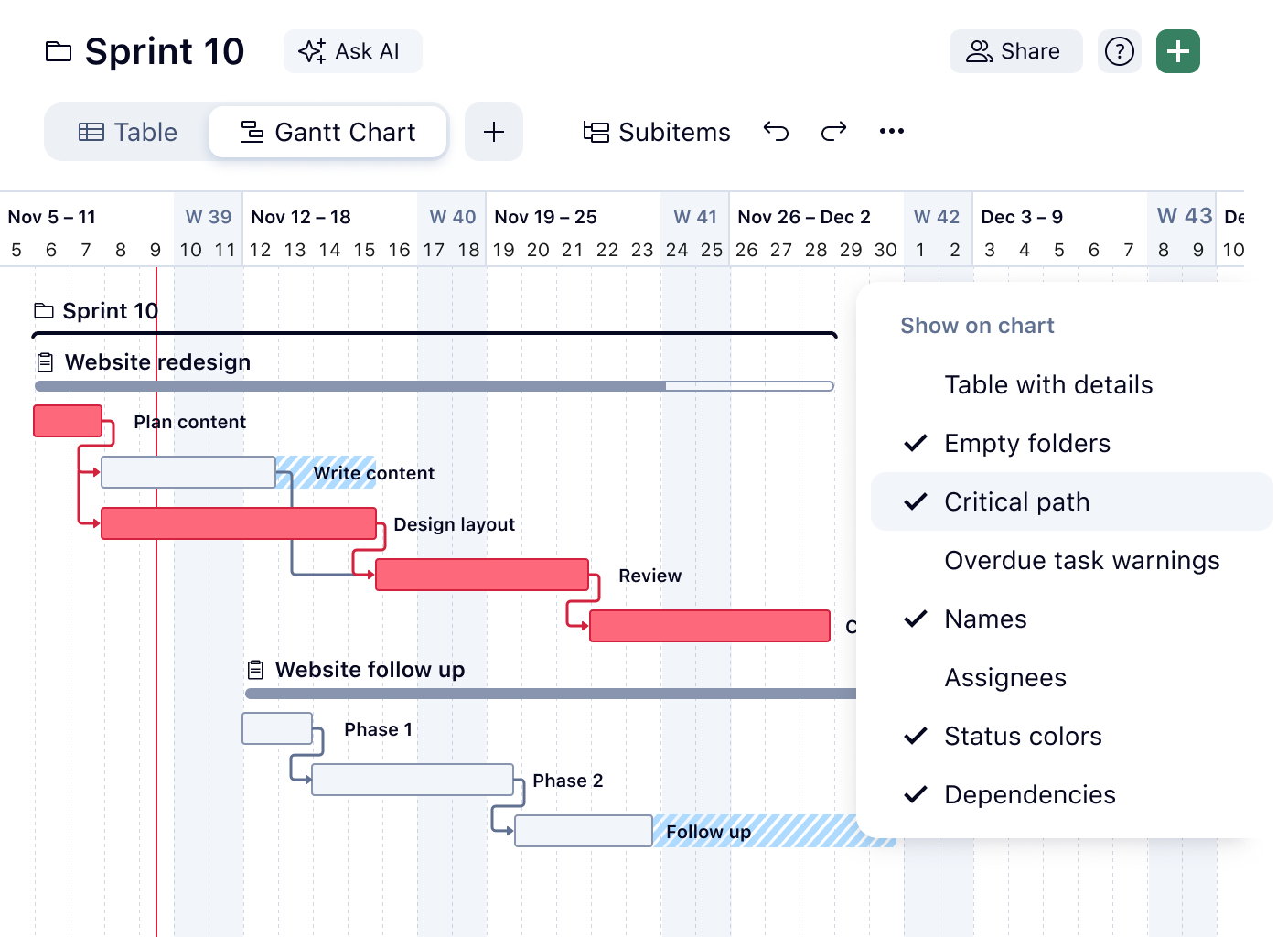The image size is (1288, 937).
Task: Click the Website redesign progress bar
Action: tap(435, 386)
